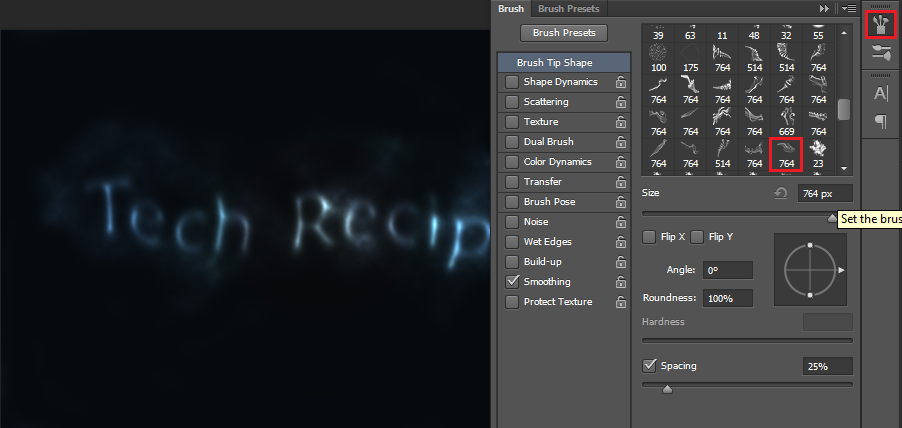Adjust the Size slider handle

[832, 217]
